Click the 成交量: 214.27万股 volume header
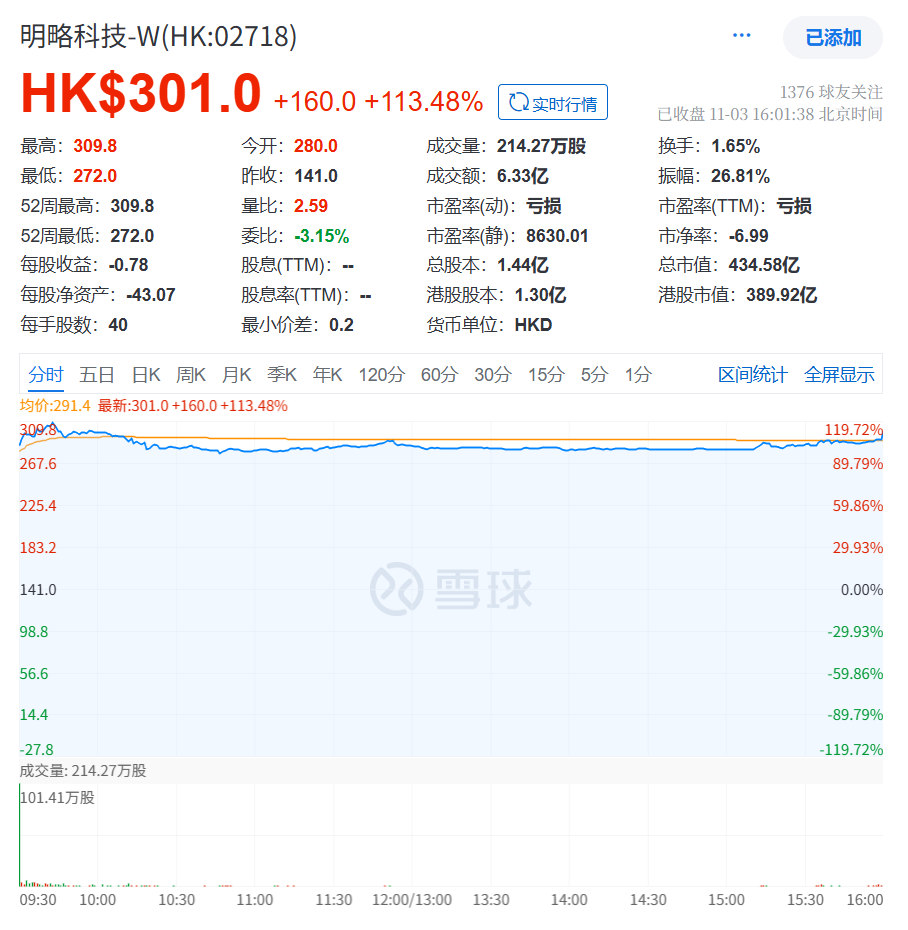The height and width of the screenshot is (930, 908). click(83, 771)
